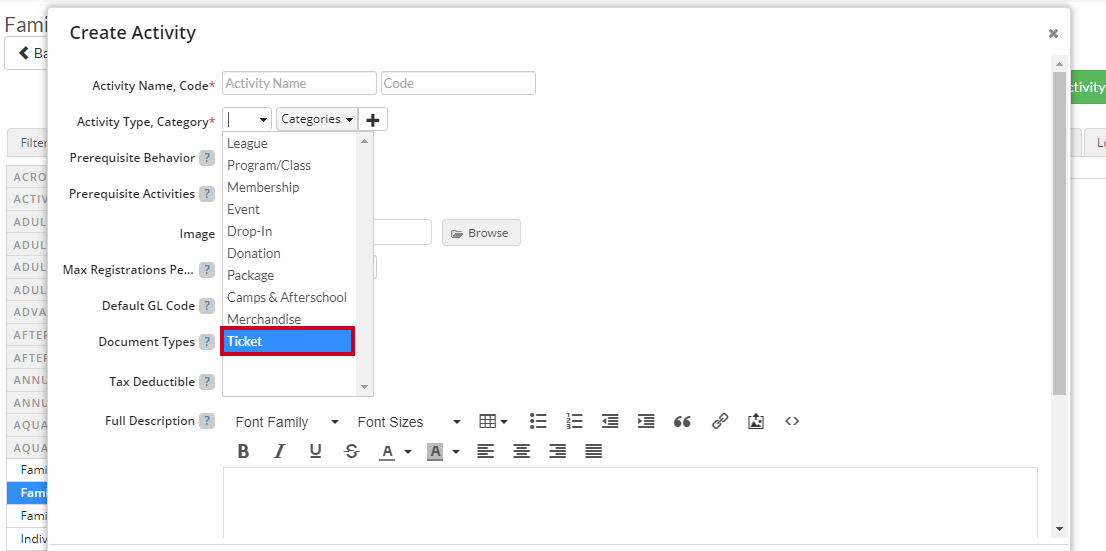Click the Browse image button
The width and height of the screenshot is (1106, 551).
click(x=481, y=233)
